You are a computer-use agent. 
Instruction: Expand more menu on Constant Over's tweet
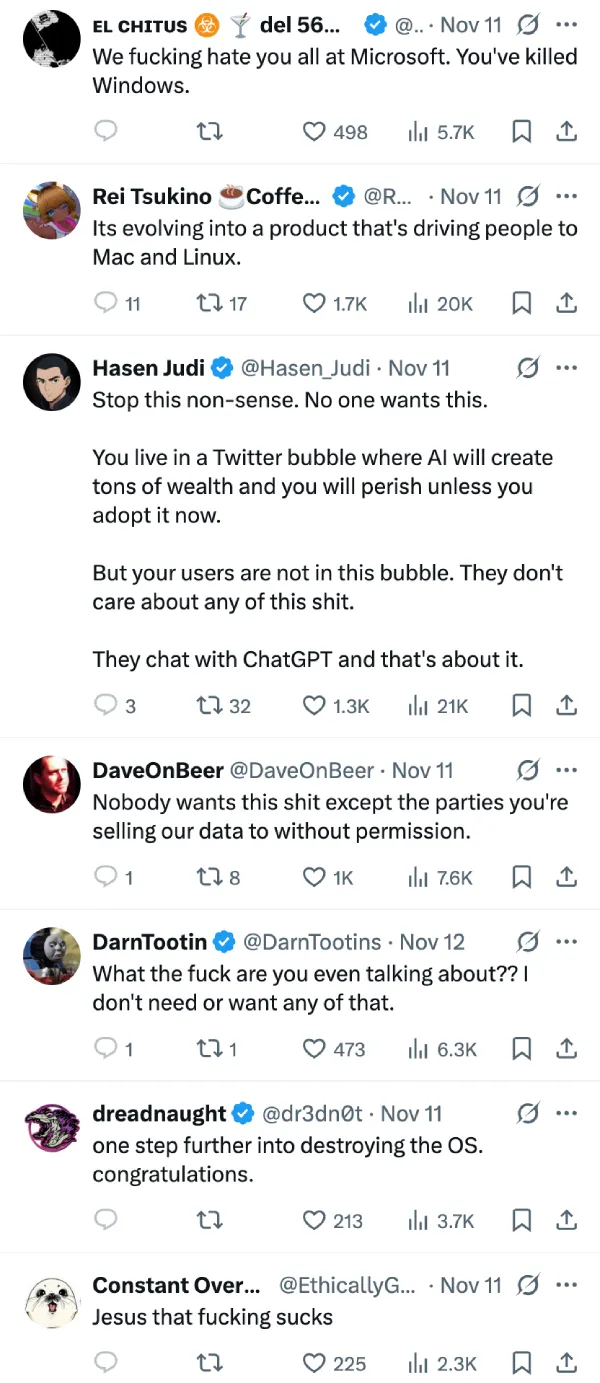pos(567,1285)
